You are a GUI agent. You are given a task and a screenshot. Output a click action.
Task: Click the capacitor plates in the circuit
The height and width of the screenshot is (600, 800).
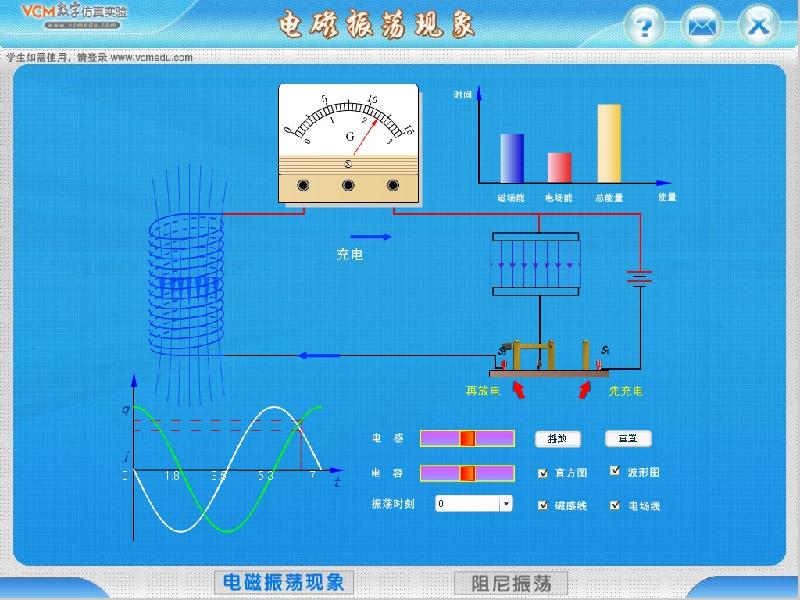[535, 265]
